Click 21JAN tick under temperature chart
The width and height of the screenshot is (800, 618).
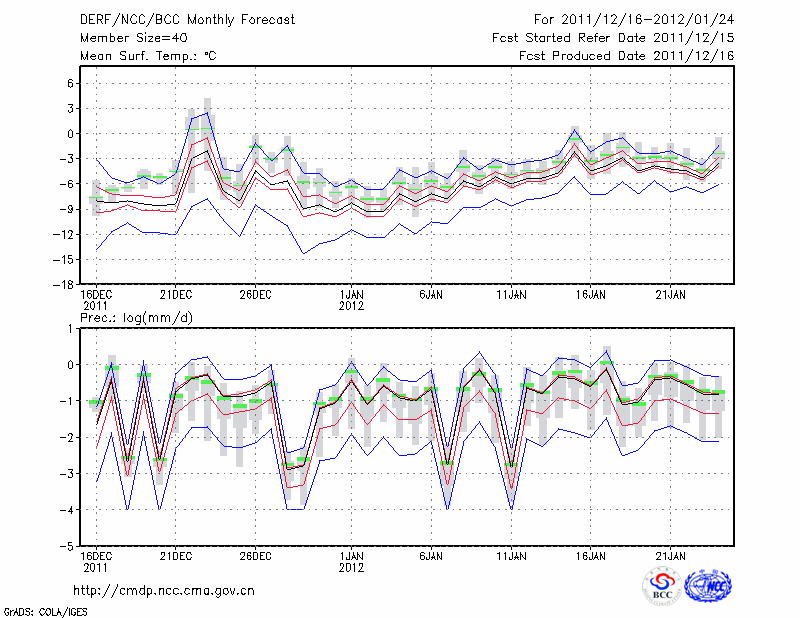tap(670, 294)
